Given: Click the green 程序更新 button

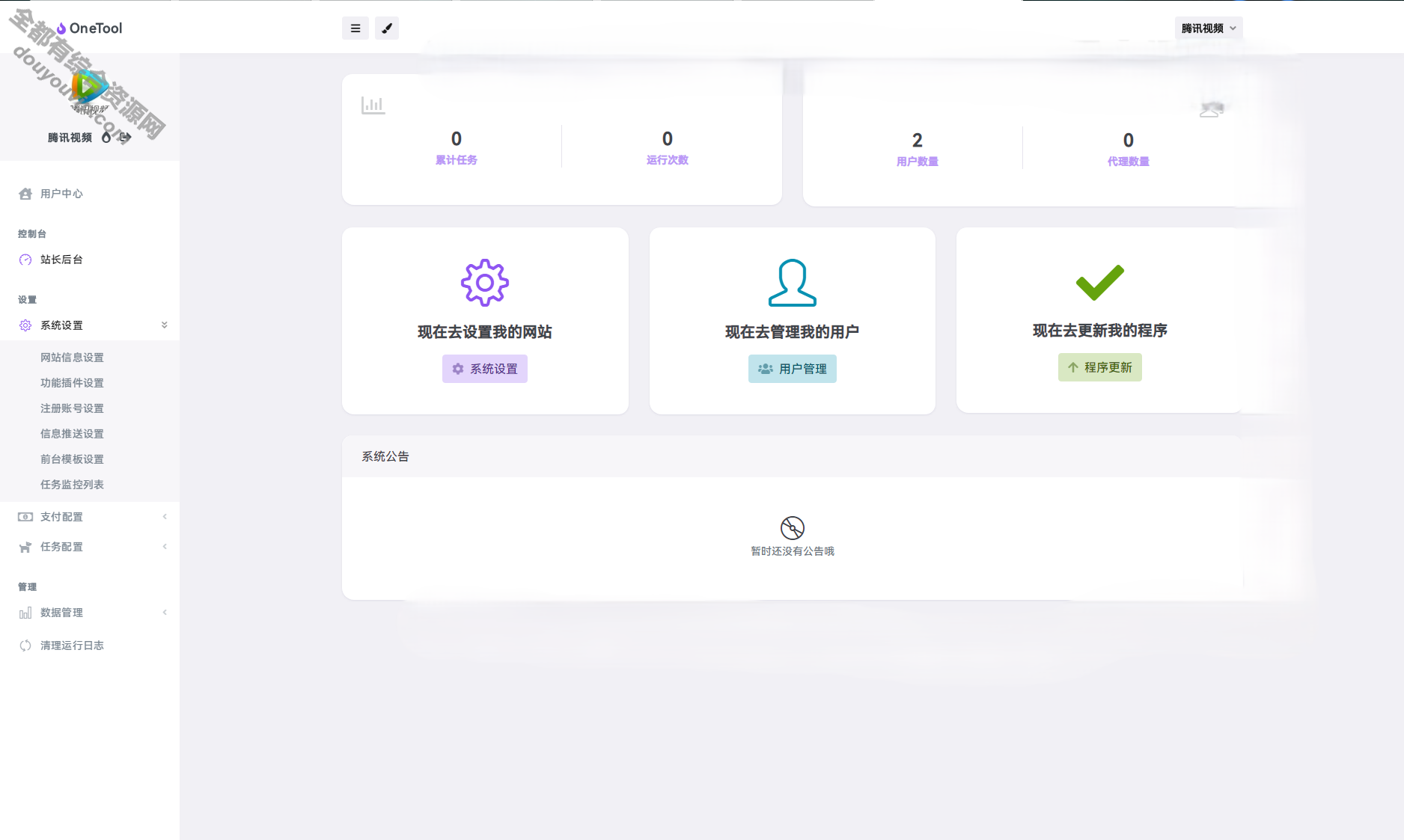Looking at the screenshot, I should point(1100,367).
